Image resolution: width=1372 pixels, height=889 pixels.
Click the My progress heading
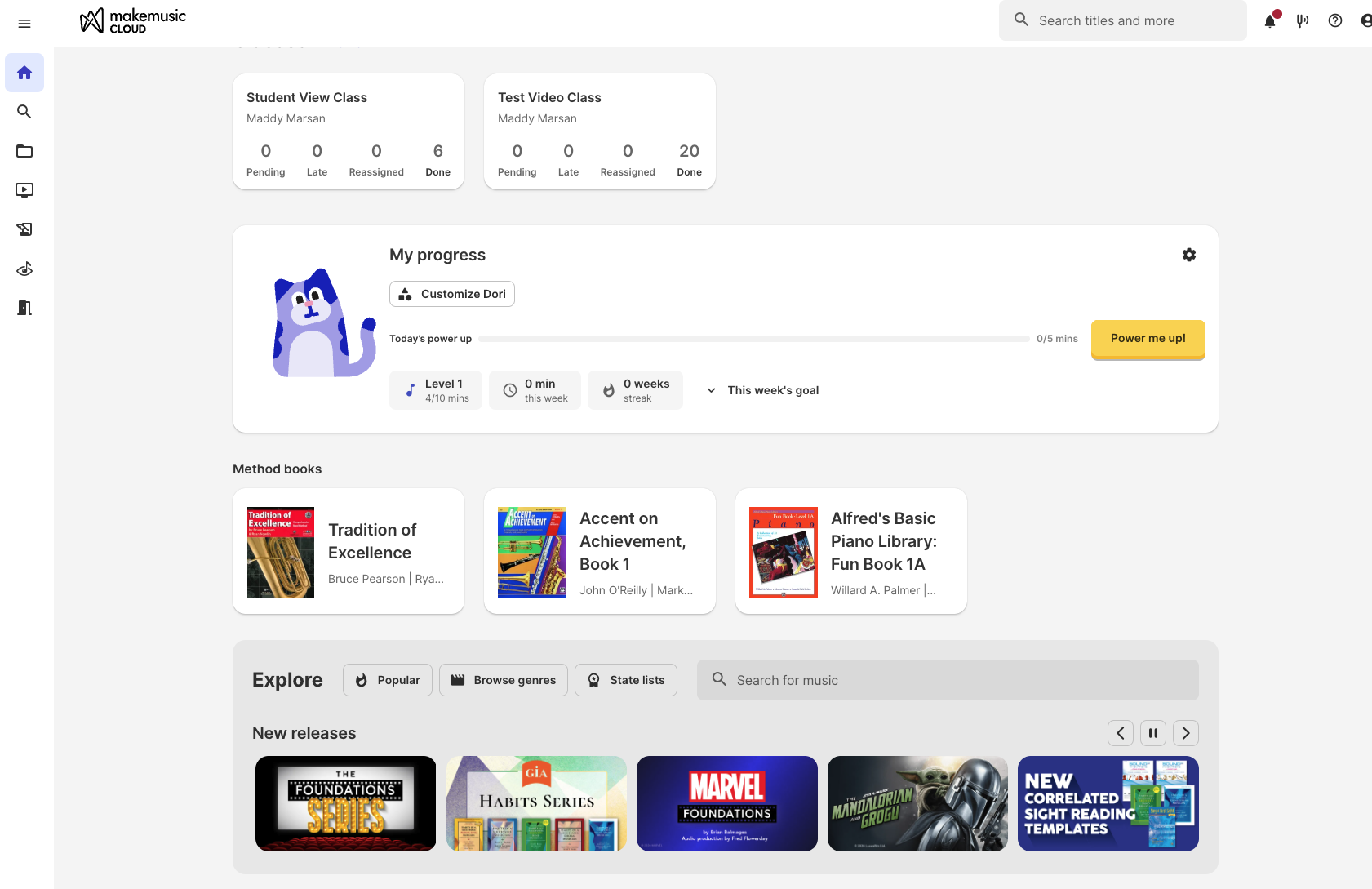pos(437,255)
